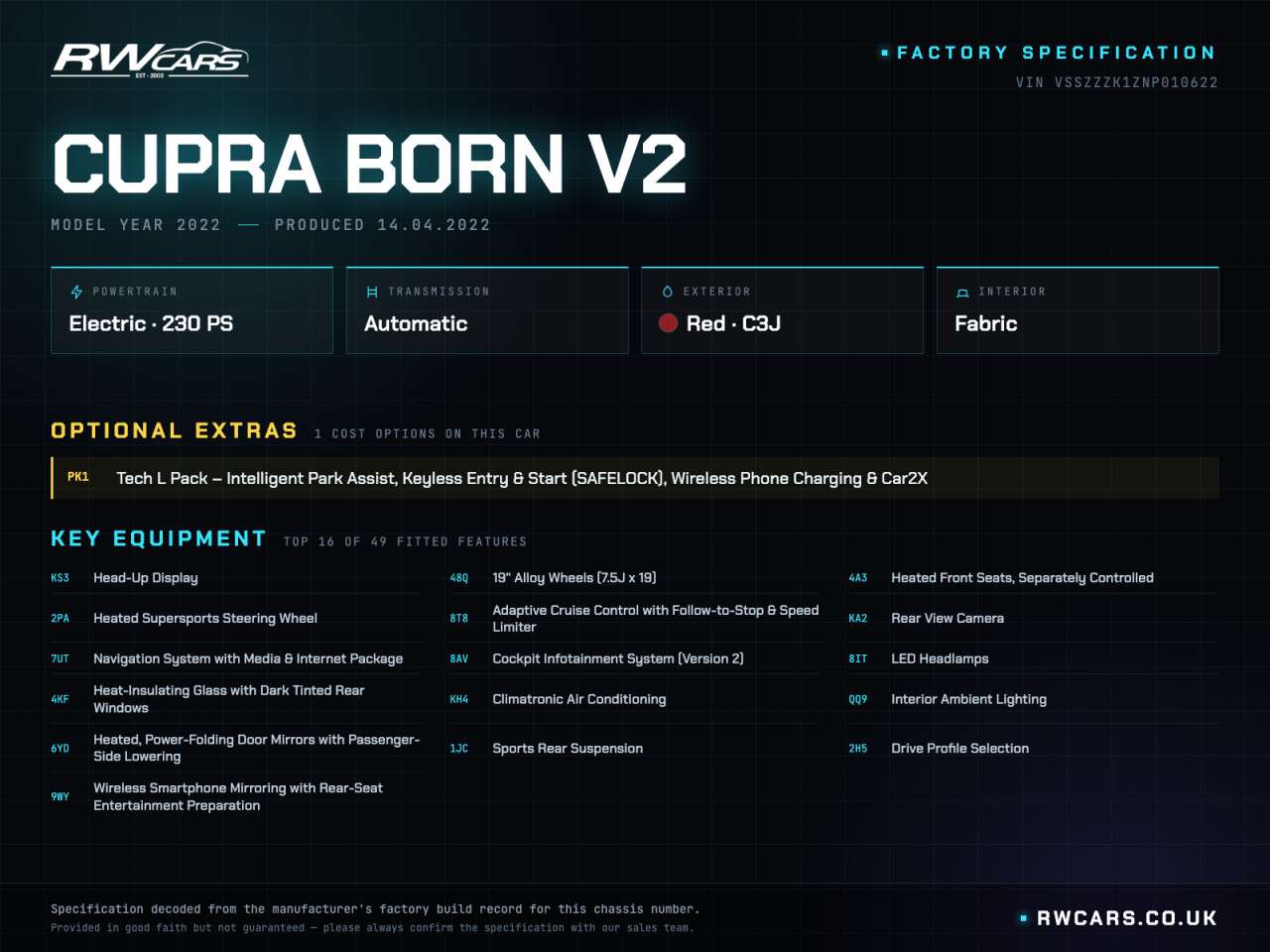Click the Automatic transmission value

pyautogui.click(x=416, y=323)
